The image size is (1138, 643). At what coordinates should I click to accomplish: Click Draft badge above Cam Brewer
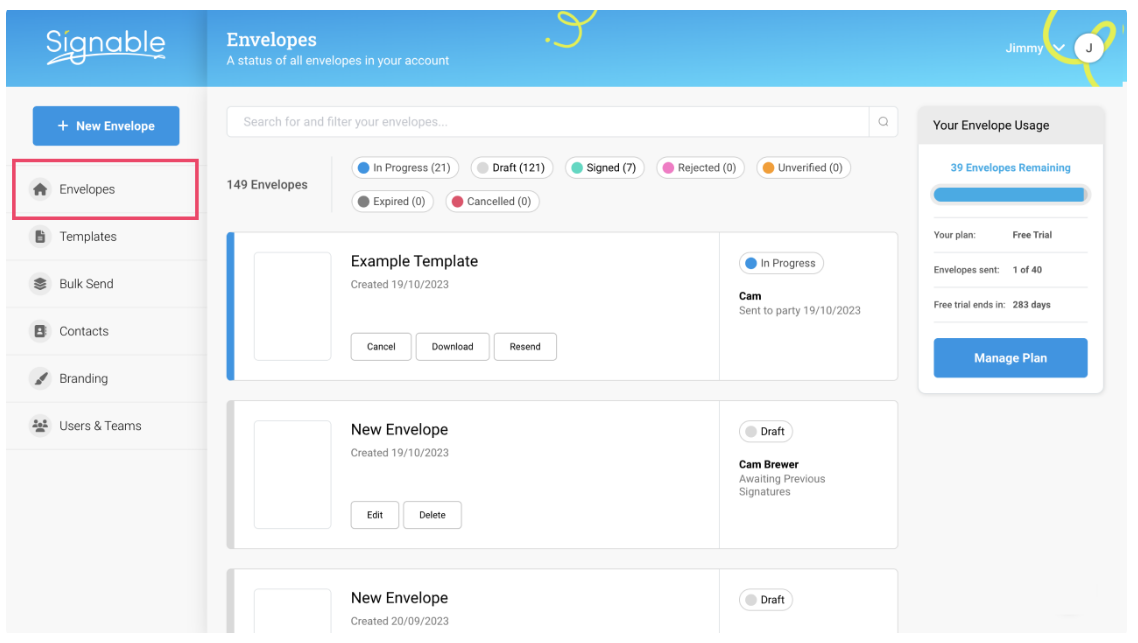[766, 432]
